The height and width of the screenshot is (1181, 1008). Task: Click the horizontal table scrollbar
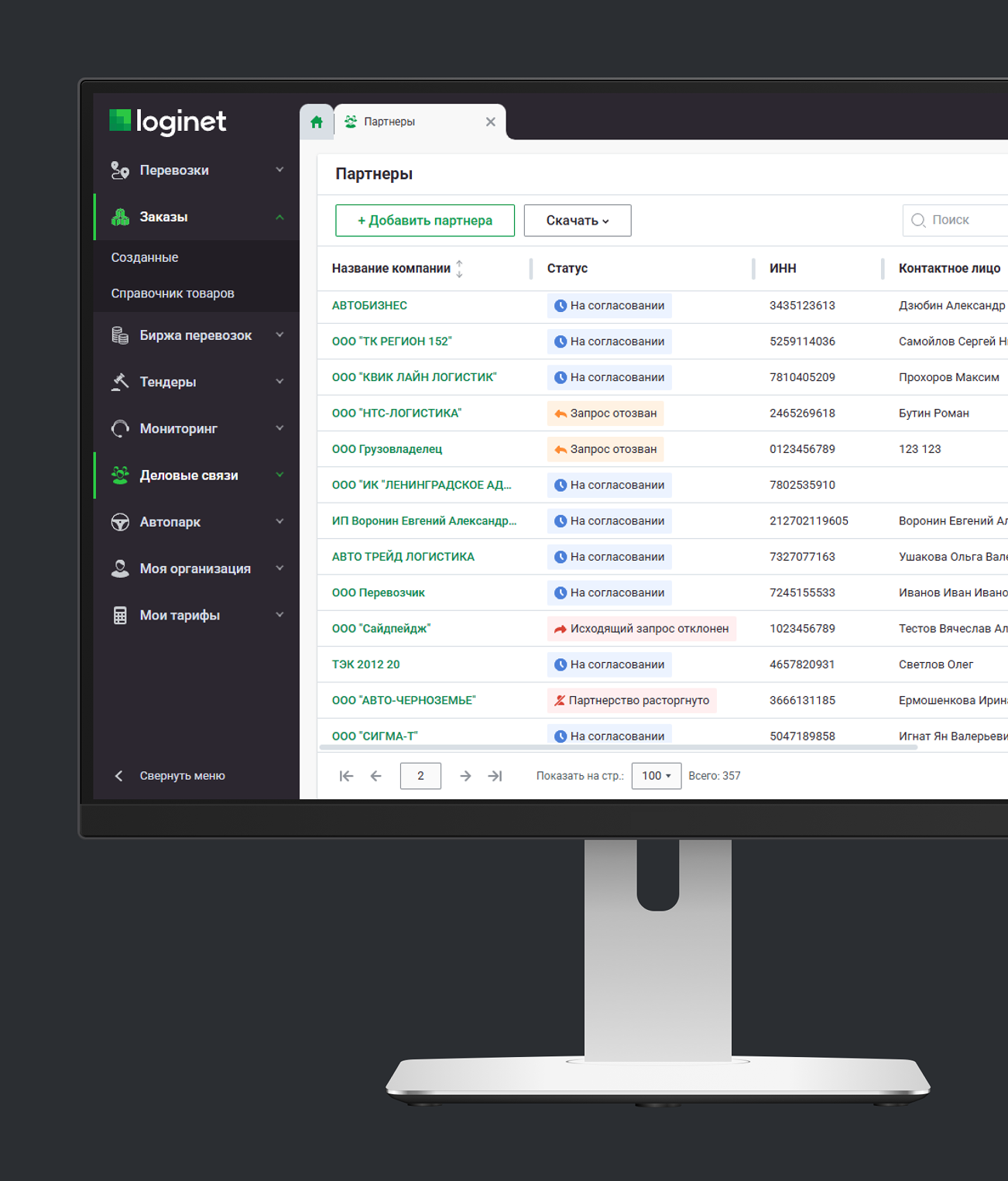tap(619, 748)
